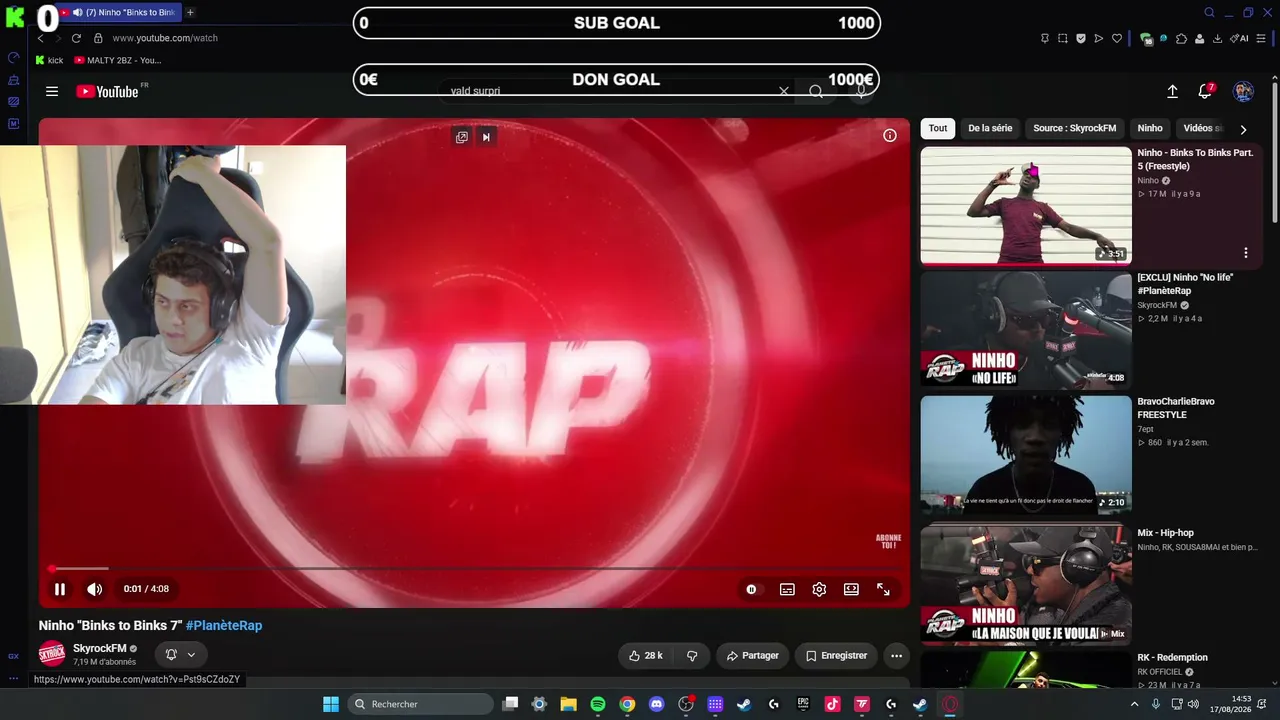Enter fullscreen mode
Viewport: 1280px width, 720px height.
883,589
